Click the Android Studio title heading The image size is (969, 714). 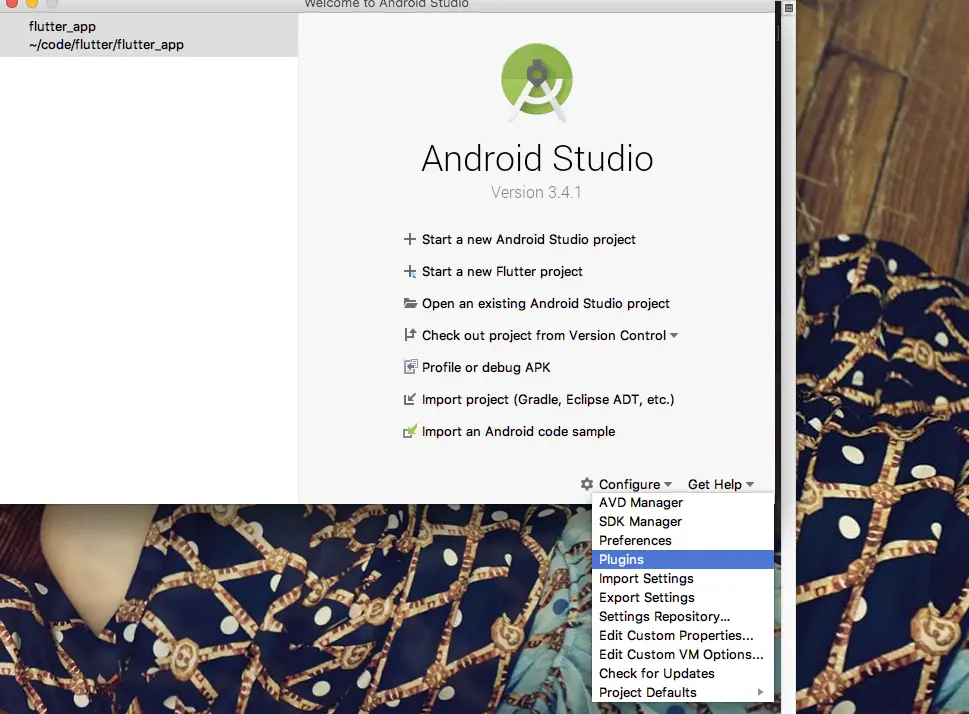pyautogui.click(x=537, y=158)
